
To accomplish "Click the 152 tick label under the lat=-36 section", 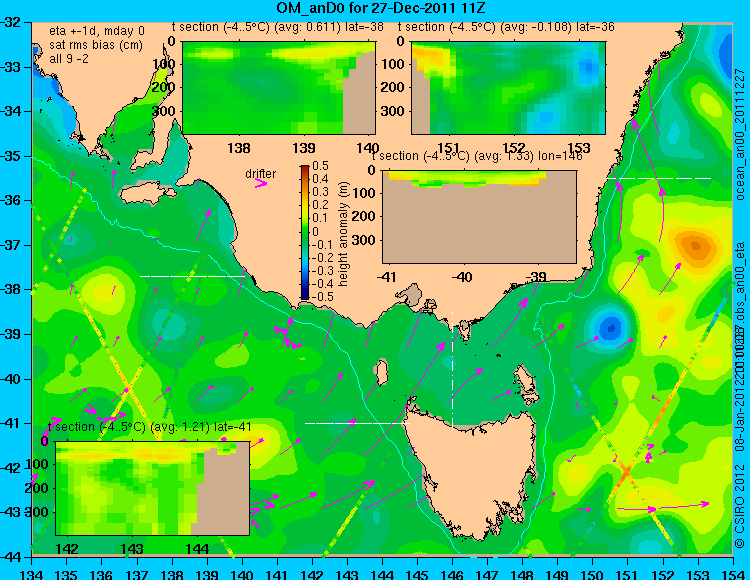I will point(514,148).
